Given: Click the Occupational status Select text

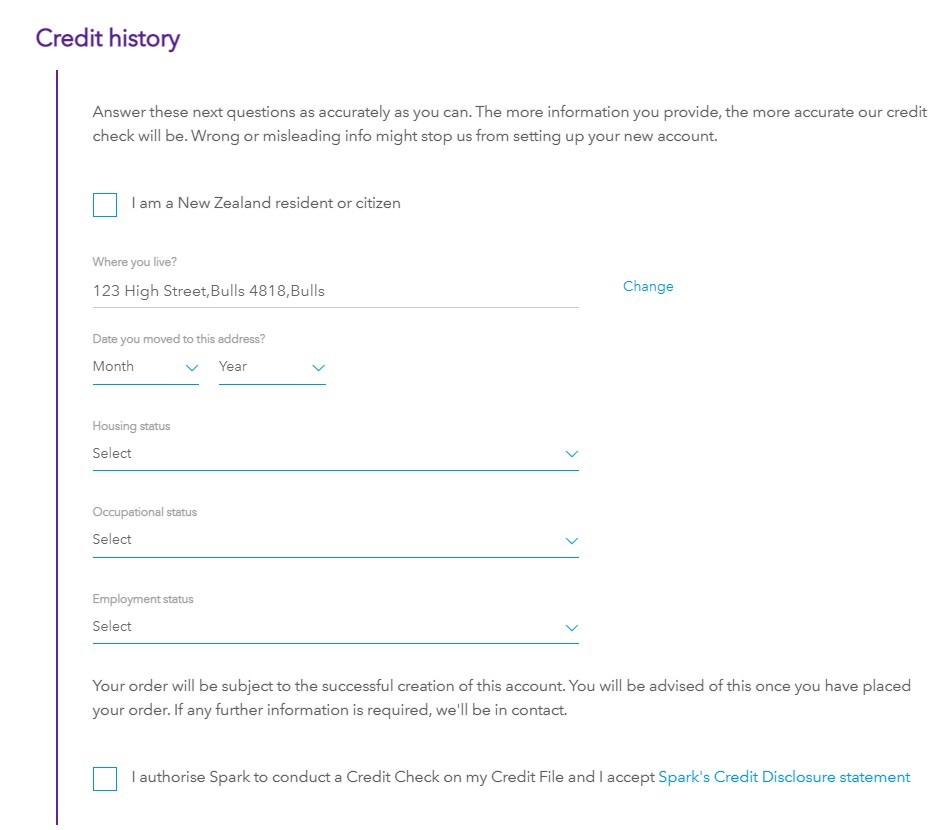Looking at the screenshot, I should click(x=112, y=540).
